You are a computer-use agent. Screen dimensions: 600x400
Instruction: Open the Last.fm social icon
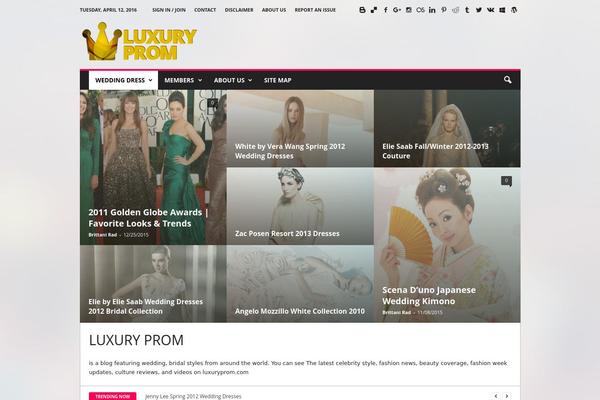click(x=421, y=10)
